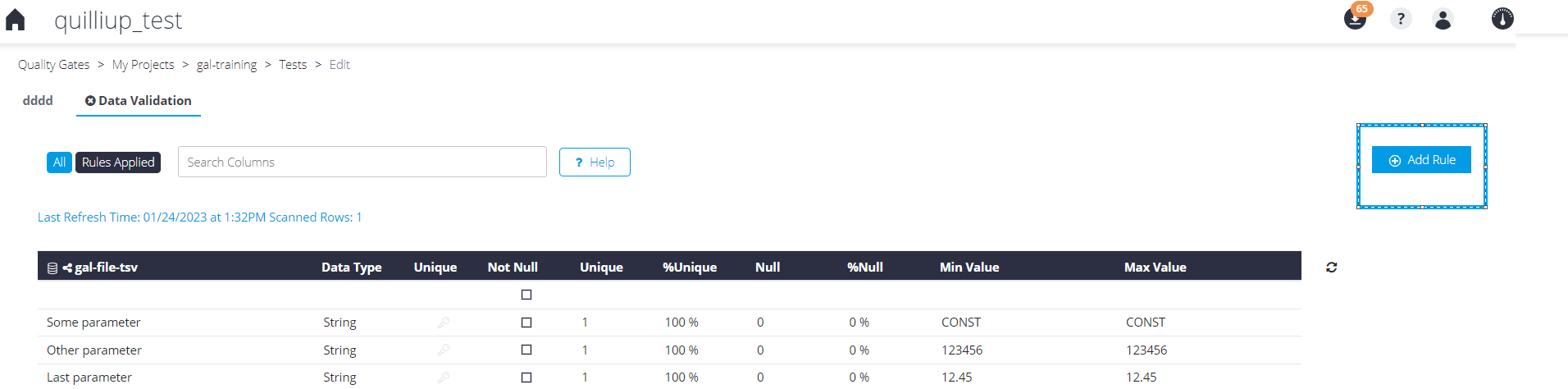Toggle unique key icon for Other parameter
The width and height of the screenshot is (1568, 389).
[444, 350]
